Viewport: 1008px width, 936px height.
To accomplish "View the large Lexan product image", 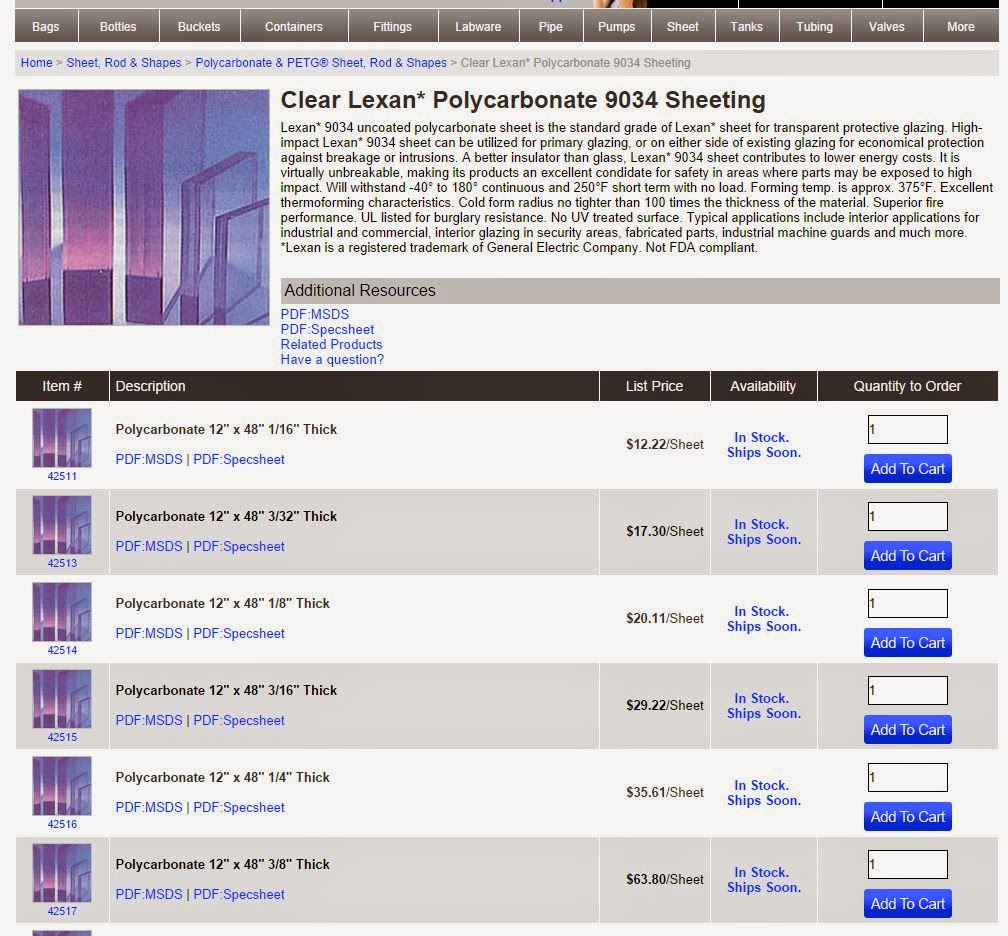I will click(144, 207).
